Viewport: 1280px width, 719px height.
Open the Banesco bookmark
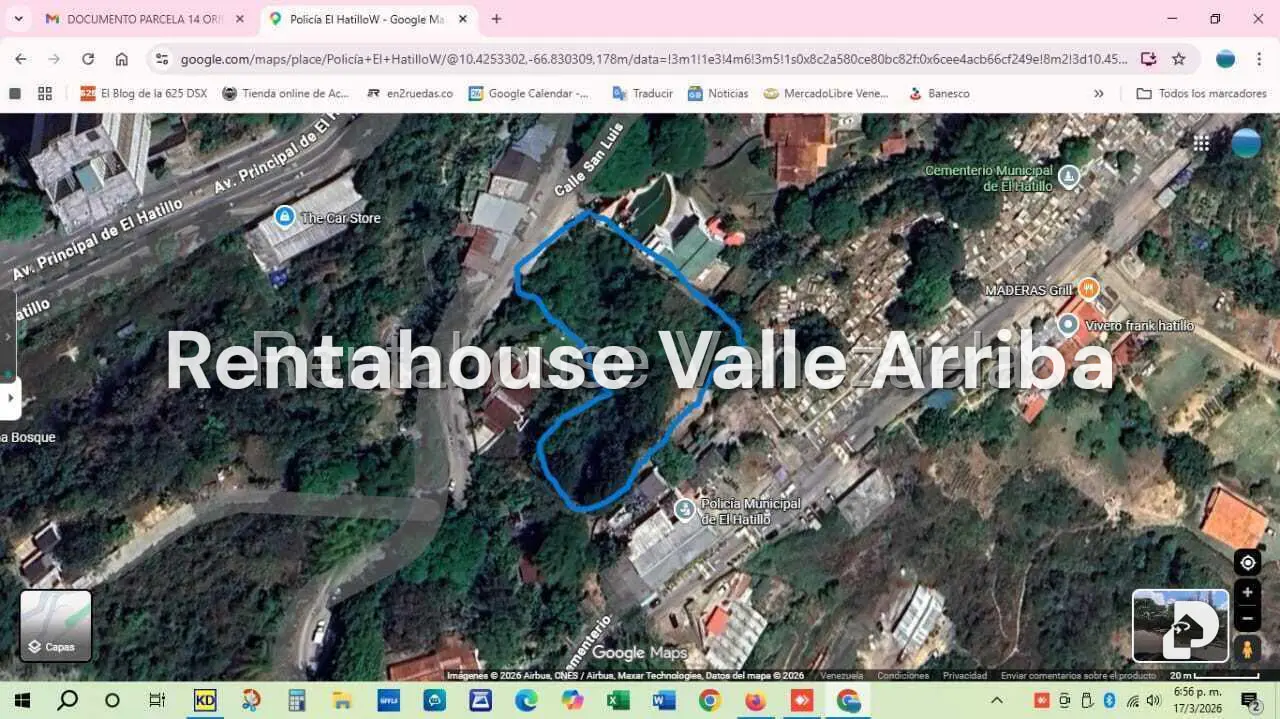pos(939,93)
